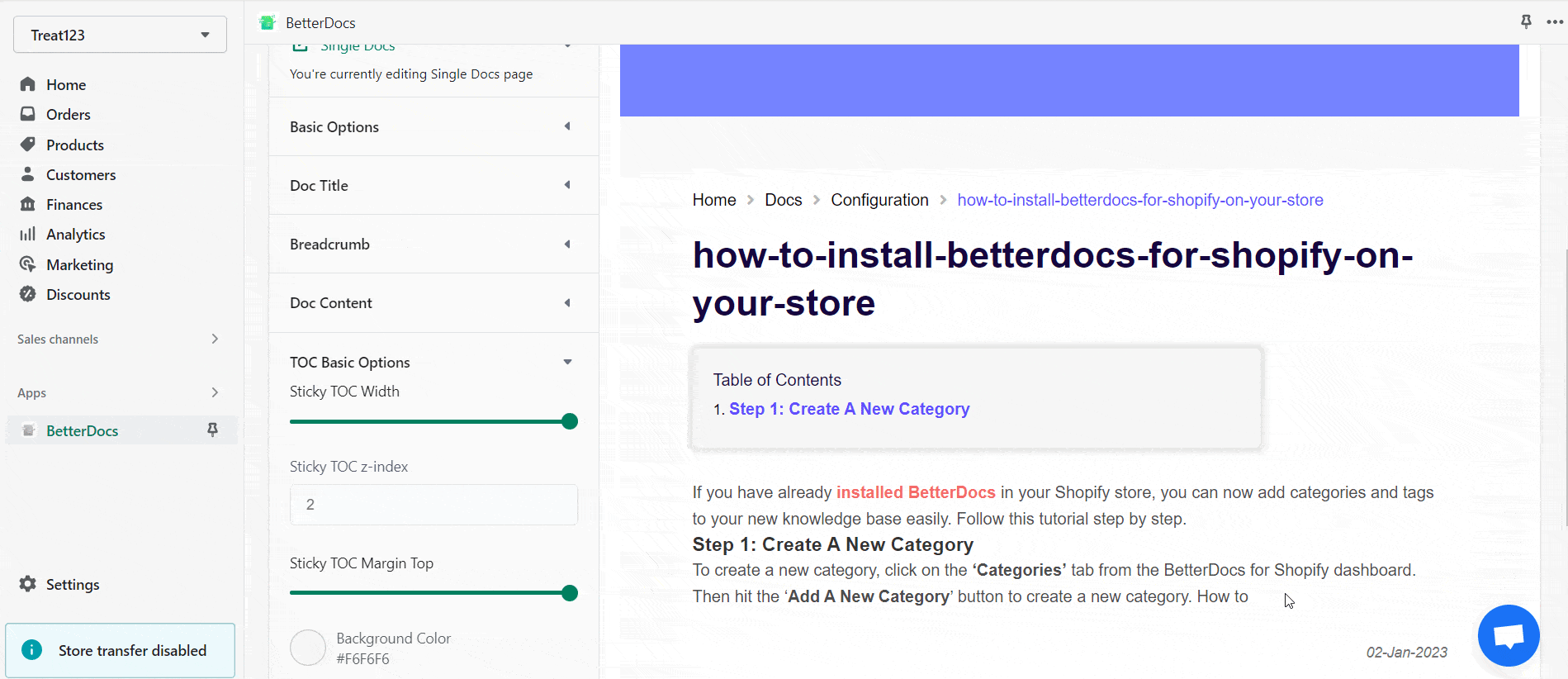Open the Home icon in sidebar
1568x679 pixels.
tap(28, 84)
